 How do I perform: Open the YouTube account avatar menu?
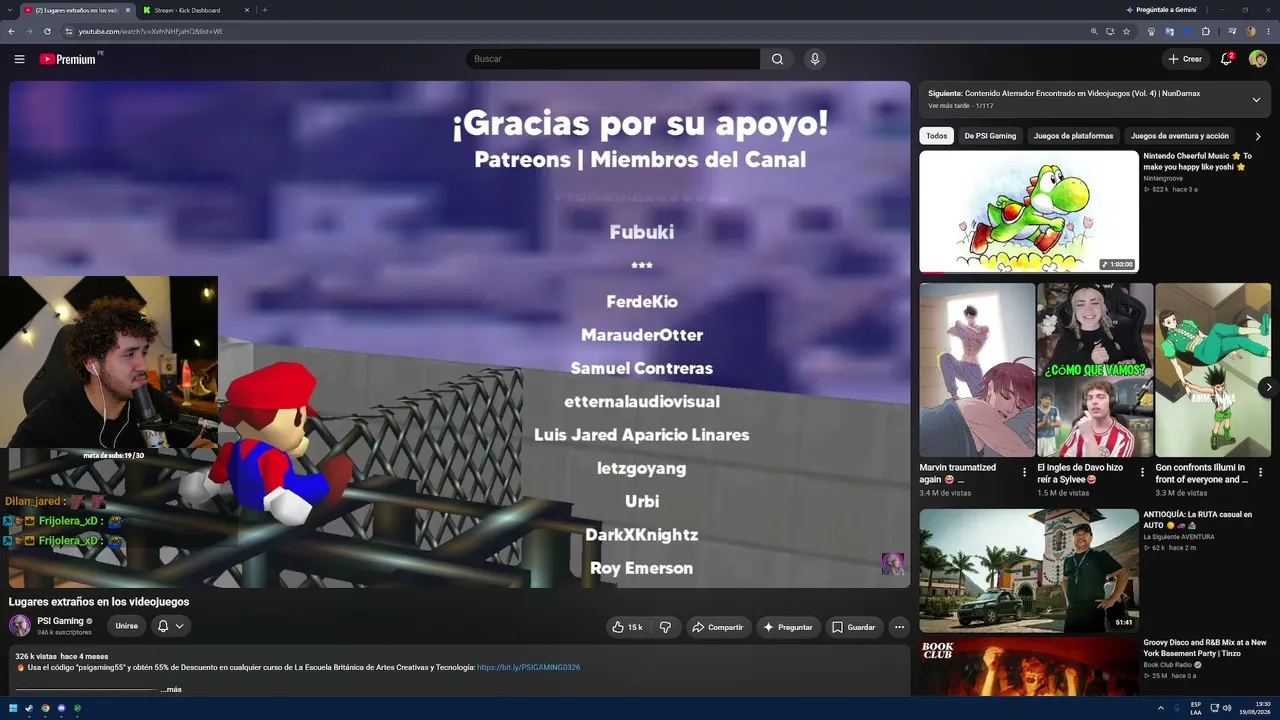(1258, 59)
